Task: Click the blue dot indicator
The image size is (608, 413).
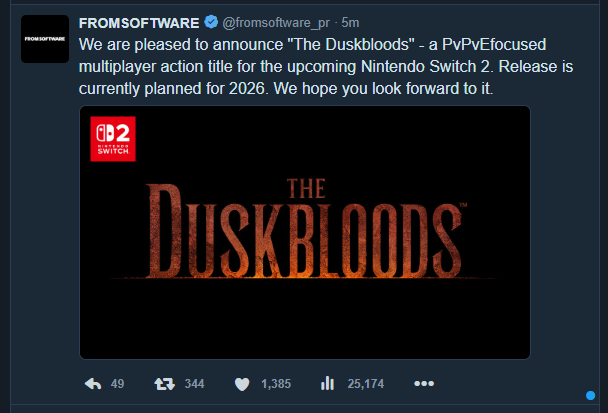Action: click(590, 395)
